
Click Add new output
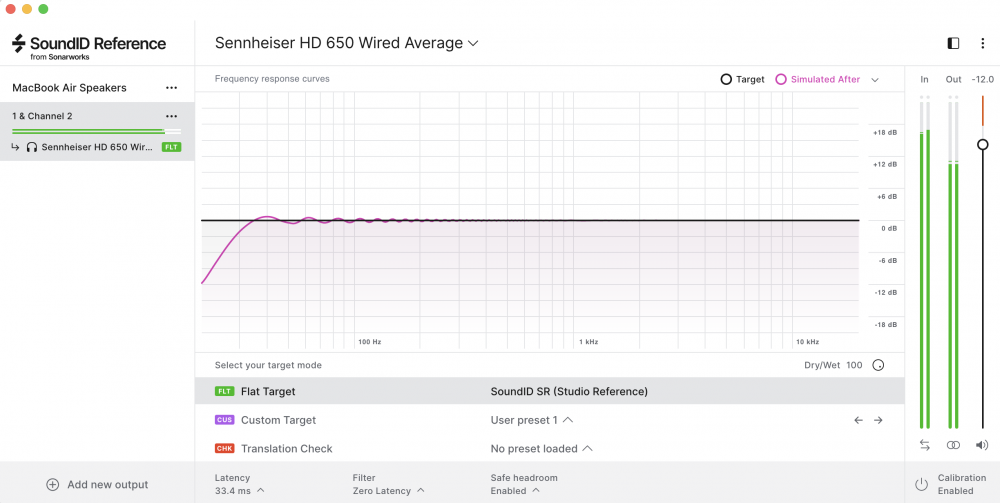[x=97, y=485]
